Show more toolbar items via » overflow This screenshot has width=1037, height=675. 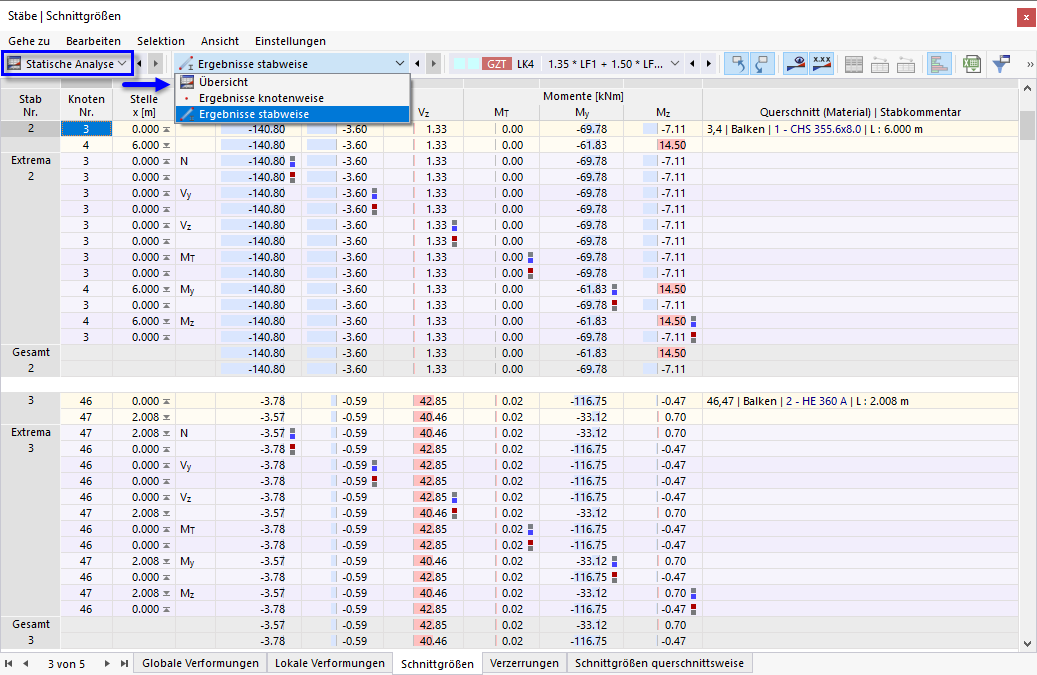click(x=1030, y=64)
